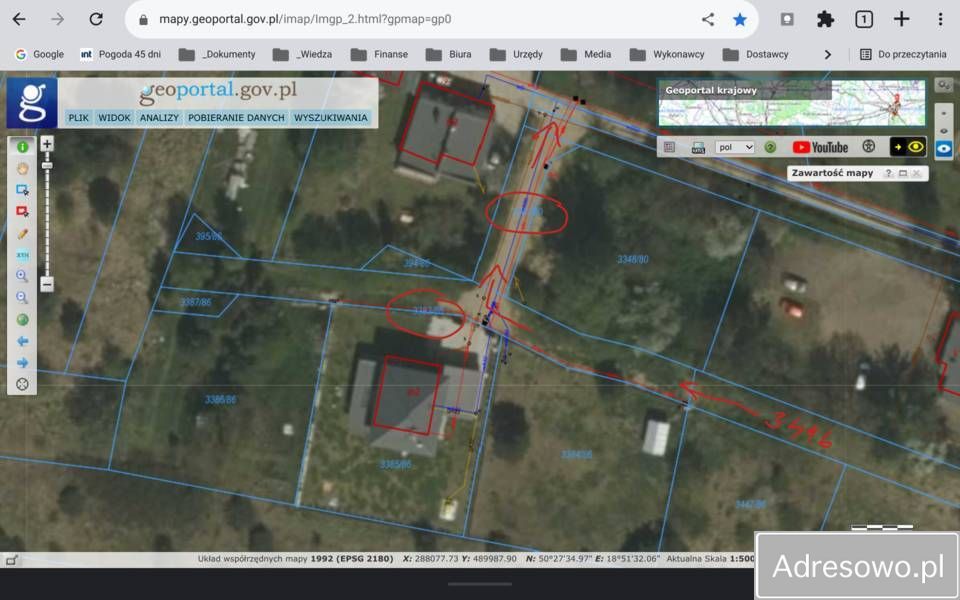Image resolution: width=960 pixels, height=600 pixels.
Task: Open the 'pol' language dropdown
Action: [734, 147]
